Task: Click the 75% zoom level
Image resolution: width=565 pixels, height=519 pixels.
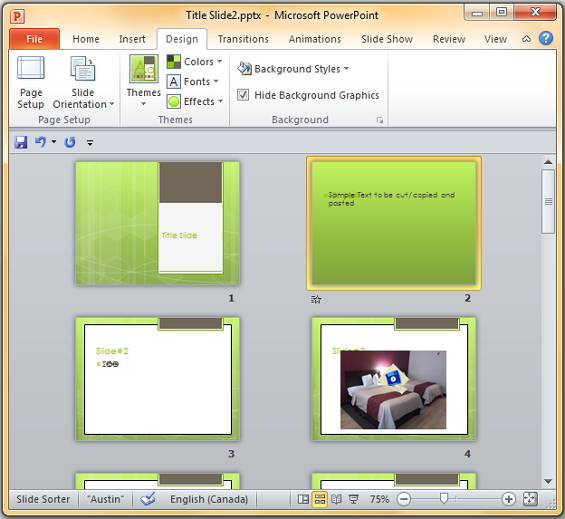Action: (379, 499)
